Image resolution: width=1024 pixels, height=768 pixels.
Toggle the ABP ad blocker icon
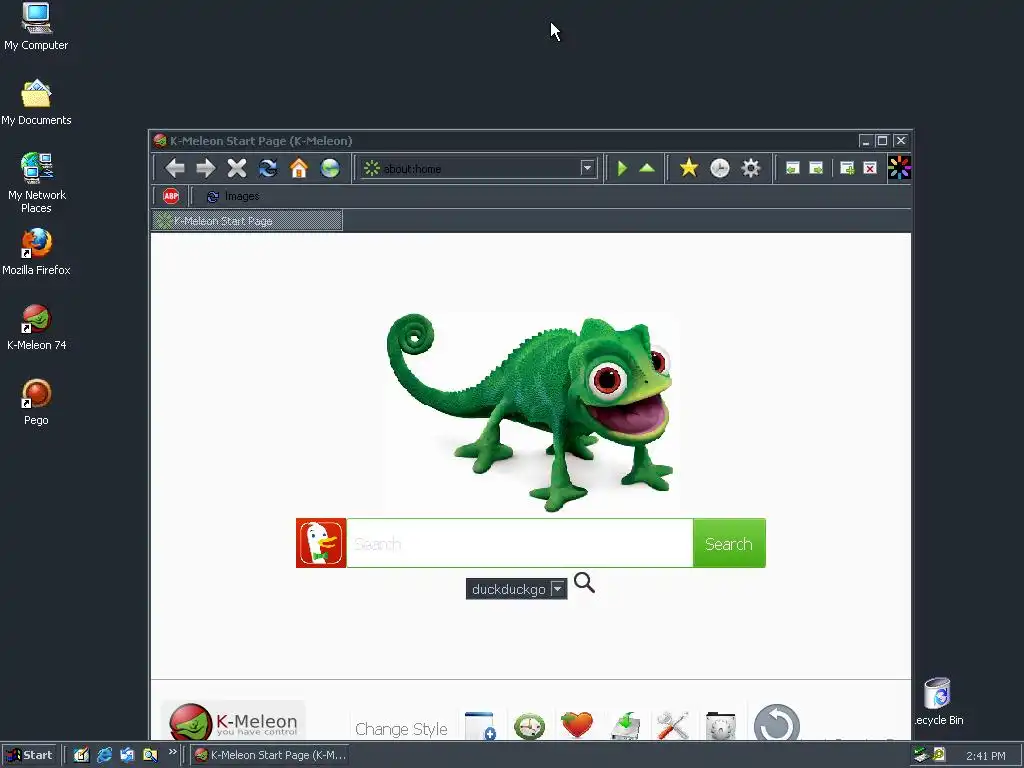pos(171,196)
